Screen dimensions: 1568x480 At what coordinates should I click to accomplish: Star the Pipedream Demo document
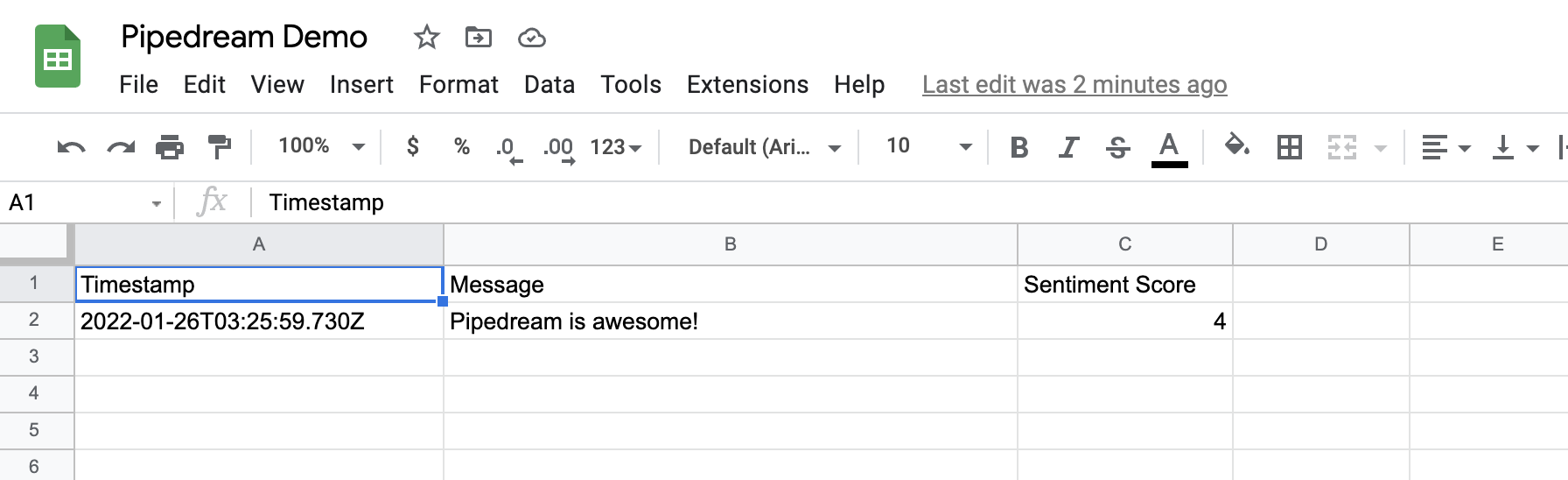click(x=426, y=38)
